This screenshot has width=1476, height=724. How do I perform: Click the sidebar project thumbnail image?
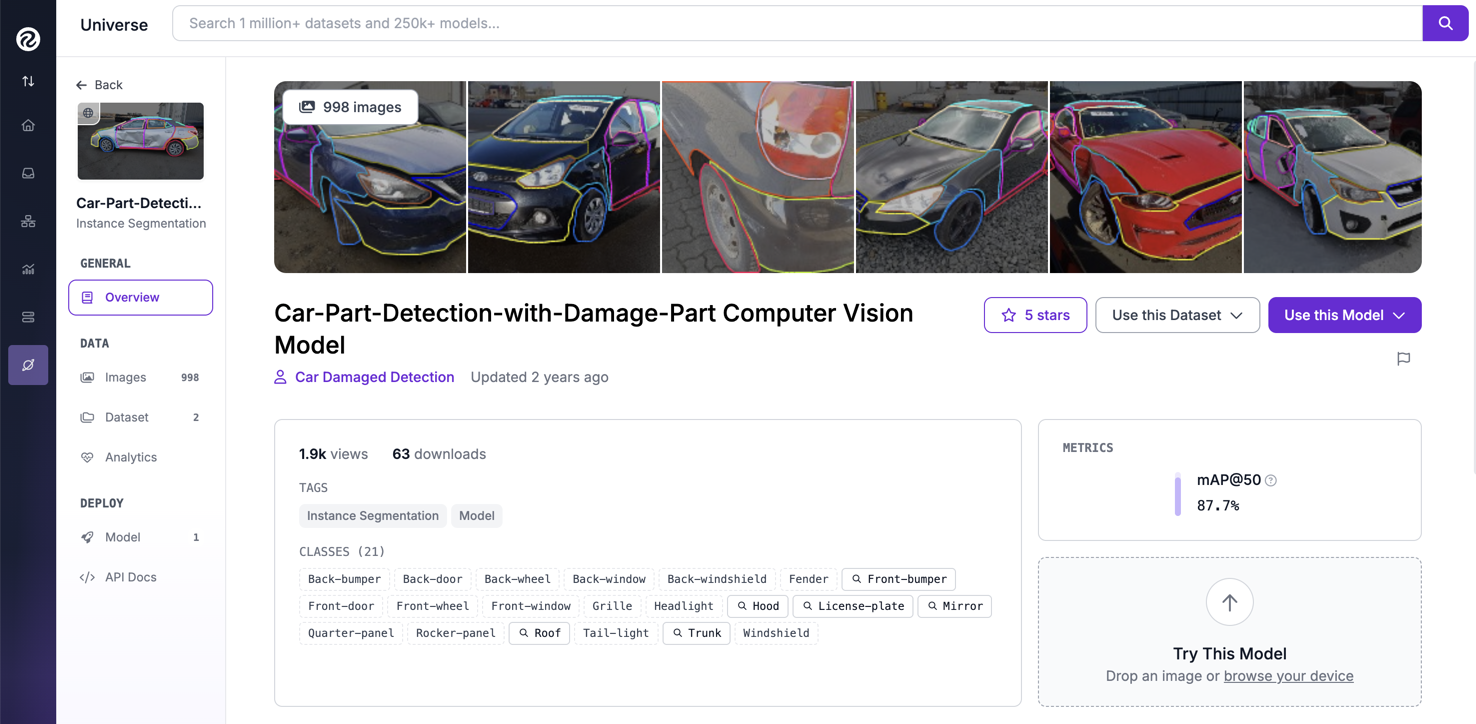[x=141, y=141]
